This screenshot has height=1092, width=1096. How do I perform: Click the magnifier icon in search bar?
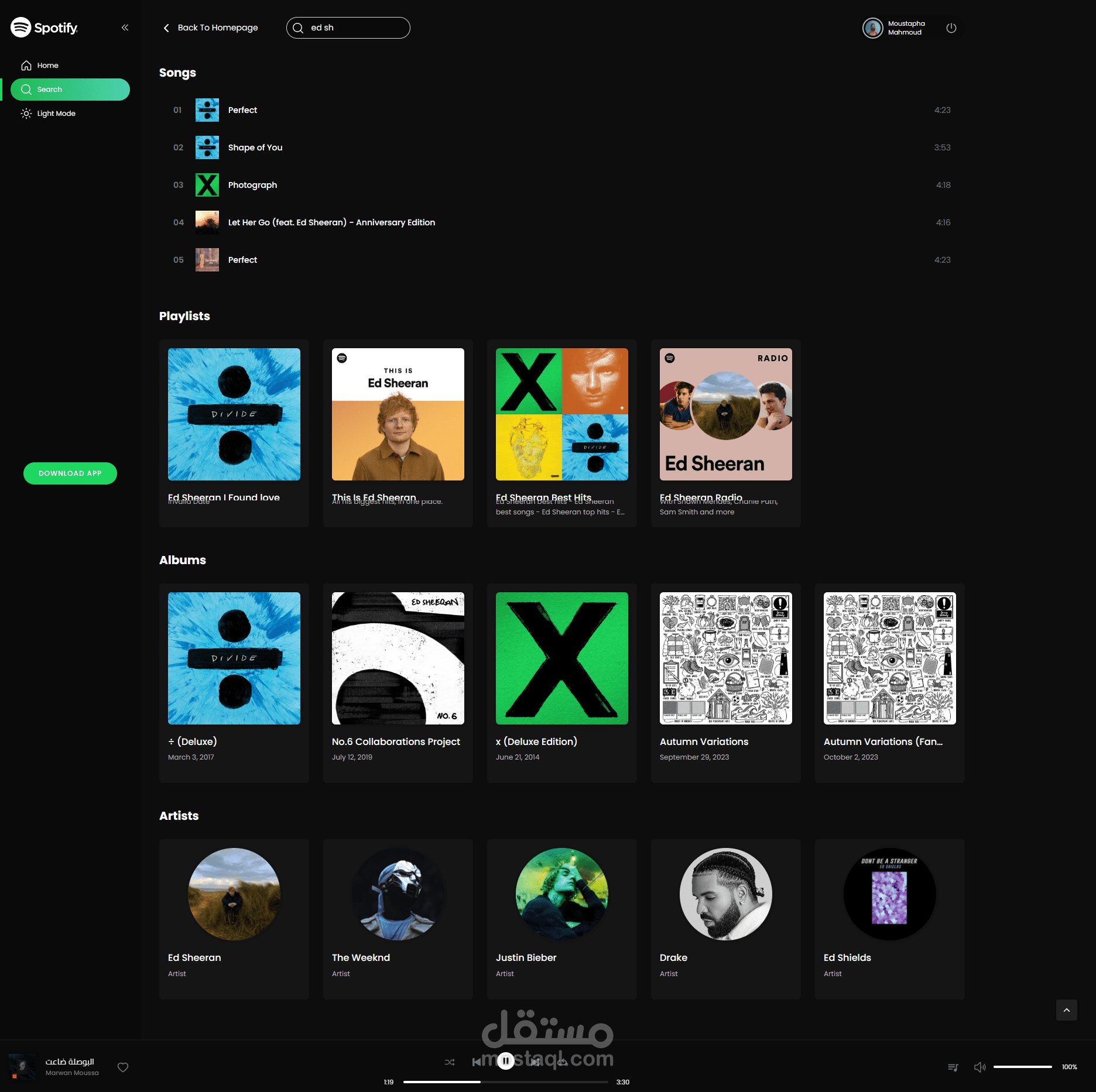[x=298, y=28]
